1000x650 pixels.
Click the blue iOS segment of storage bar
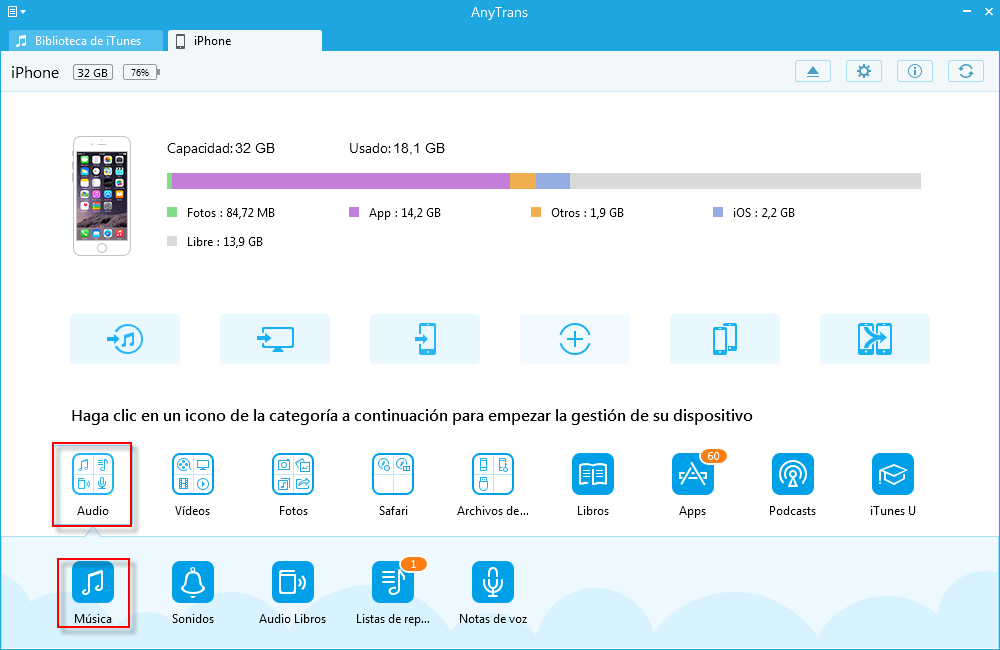click(x=553, y=181)
